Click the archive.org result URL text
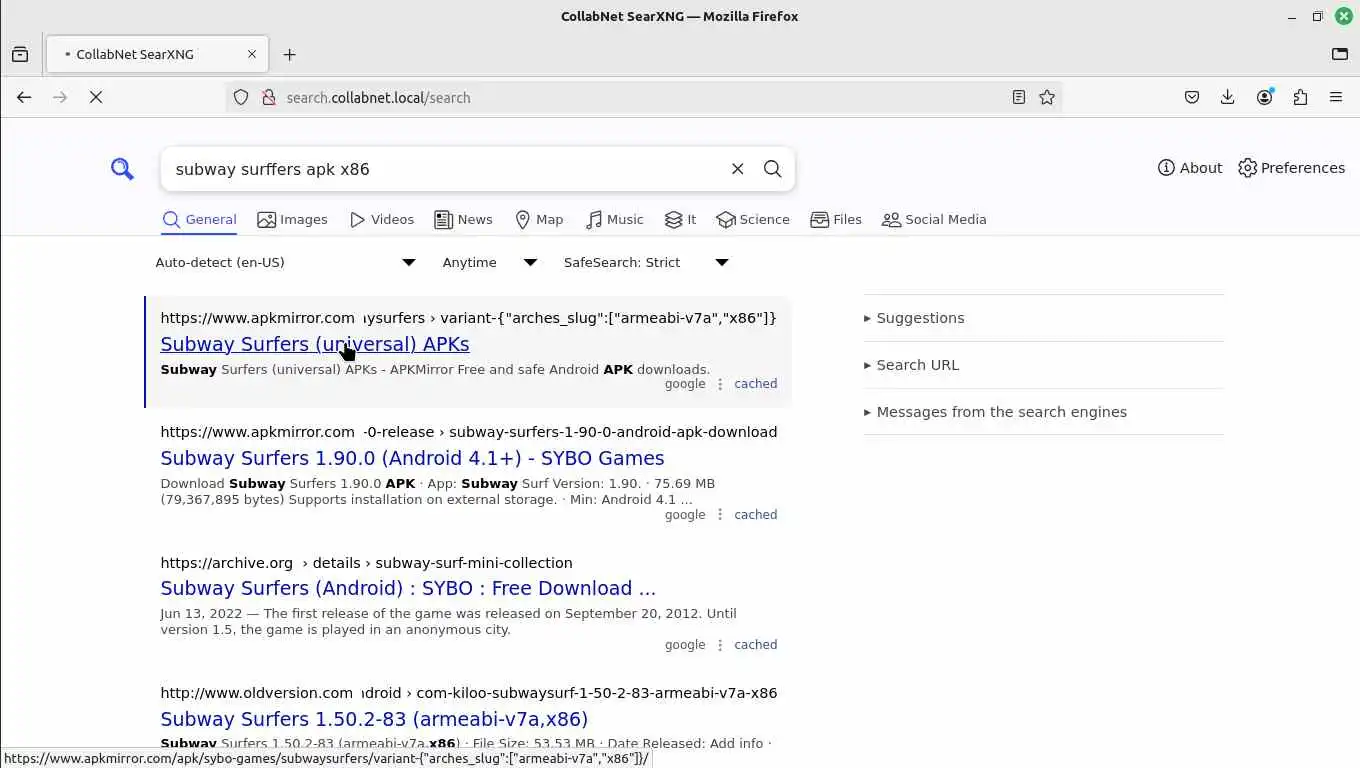 (x=366, y=563)
